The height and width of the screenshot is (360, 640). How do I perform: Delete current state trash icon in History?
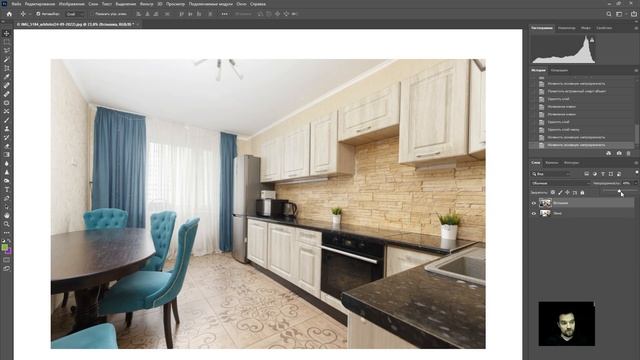pos(629,153)
